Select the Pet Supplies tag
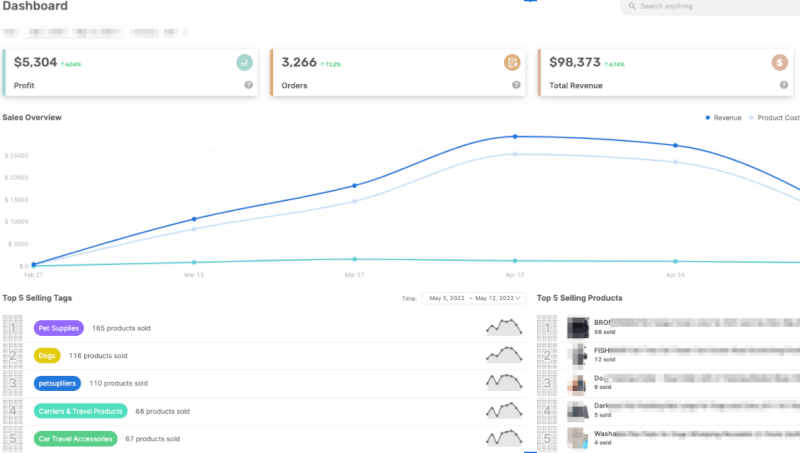800x453 pixels. [x=59, y=328]
